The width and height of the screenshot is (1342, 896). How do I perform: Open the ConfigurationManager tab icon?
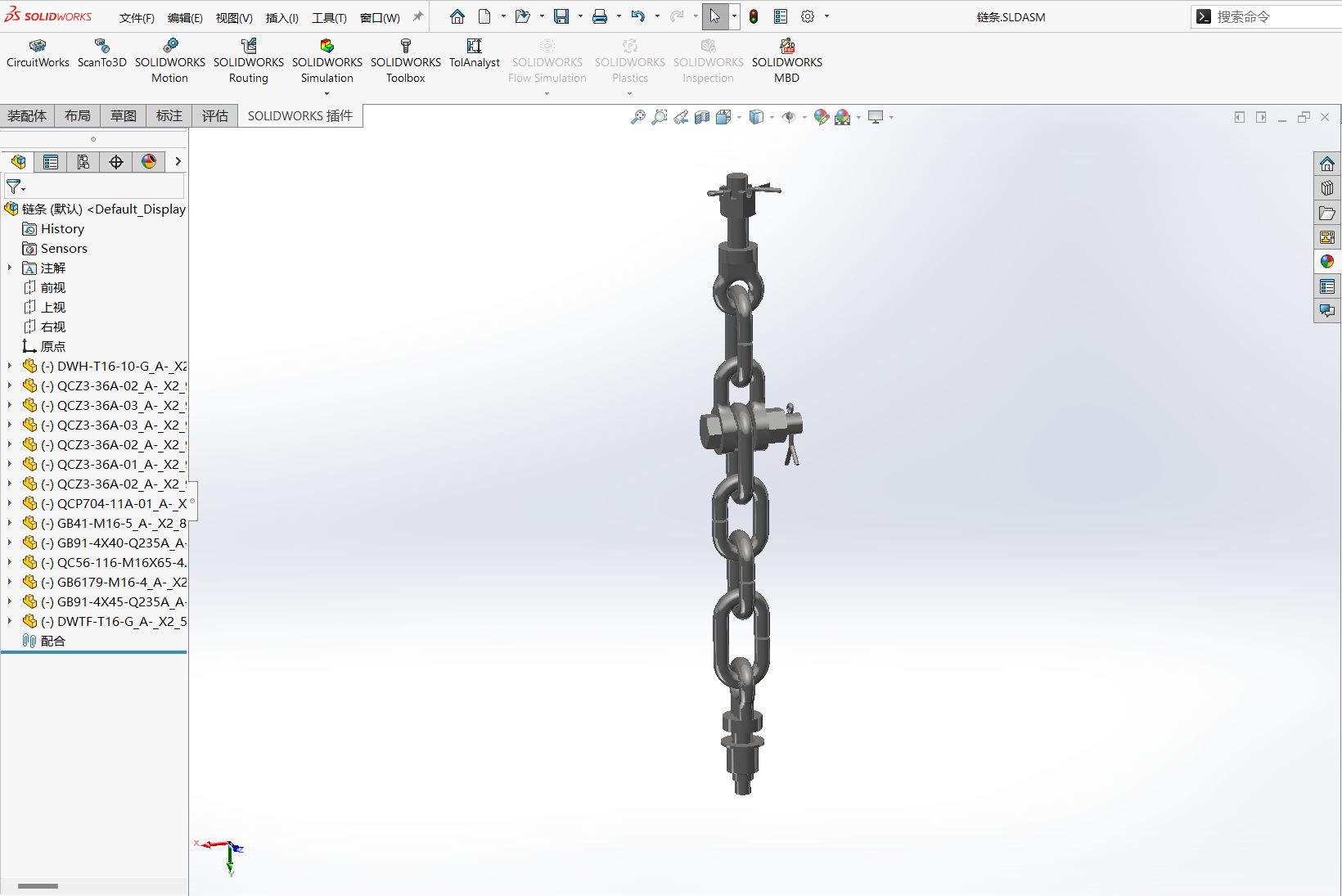(x=83, y=162)
